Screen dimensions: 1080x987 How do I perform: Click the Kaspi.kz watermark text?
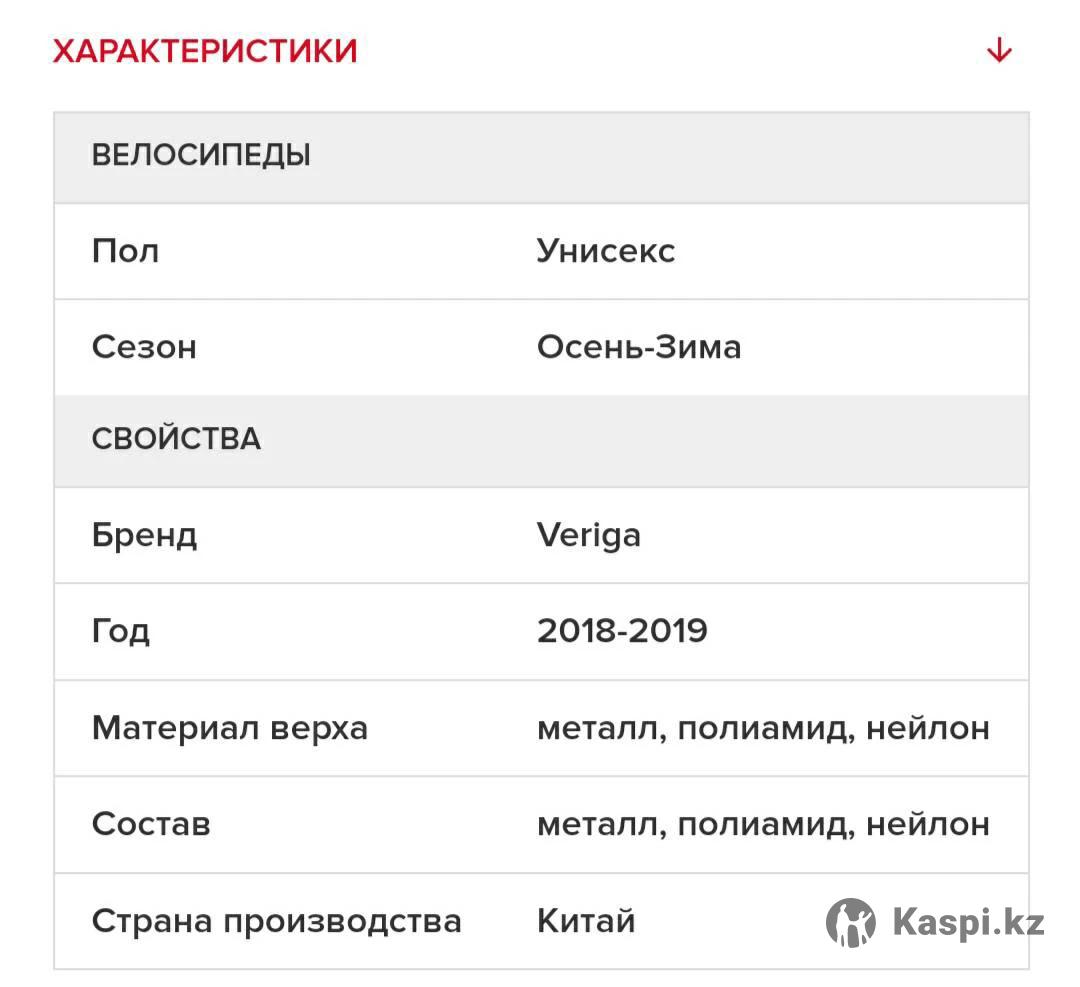(x=967, y=922)
